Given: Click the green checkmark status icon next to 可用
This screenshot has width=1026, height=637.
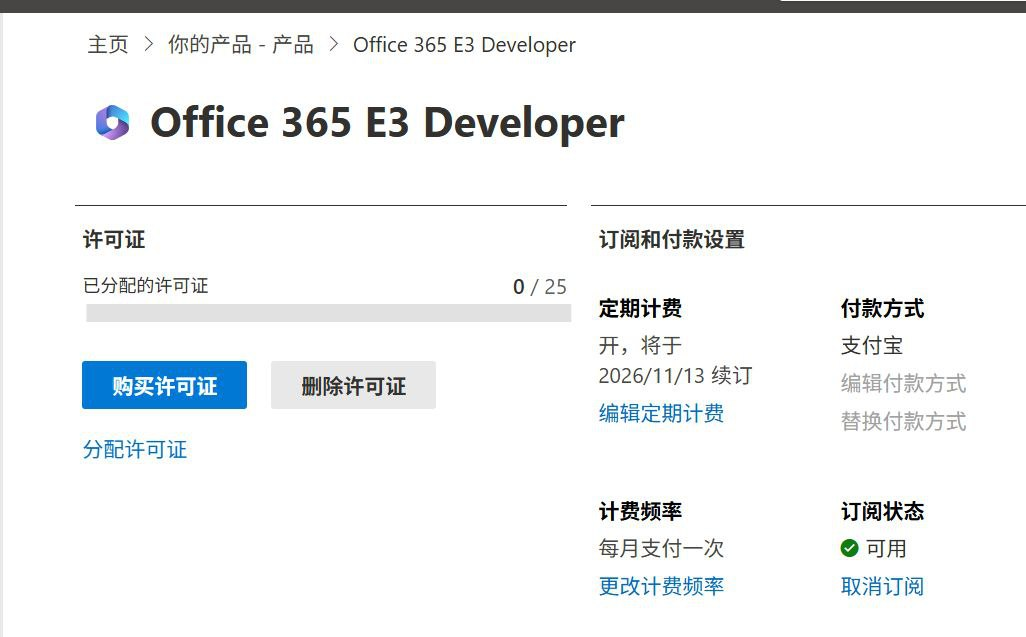Looking at the screenshot, I should pyautogui.click(x=850, y=548).
